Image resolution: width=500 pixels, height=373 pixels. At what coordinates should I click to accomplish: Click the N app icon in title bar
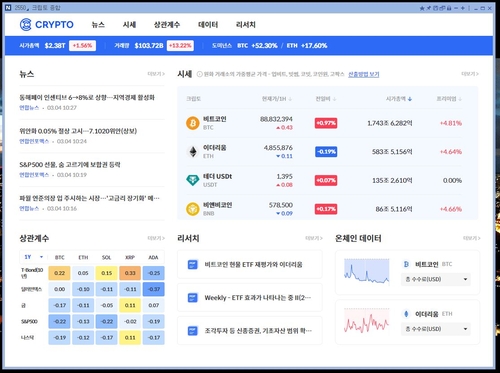point(8,8)
